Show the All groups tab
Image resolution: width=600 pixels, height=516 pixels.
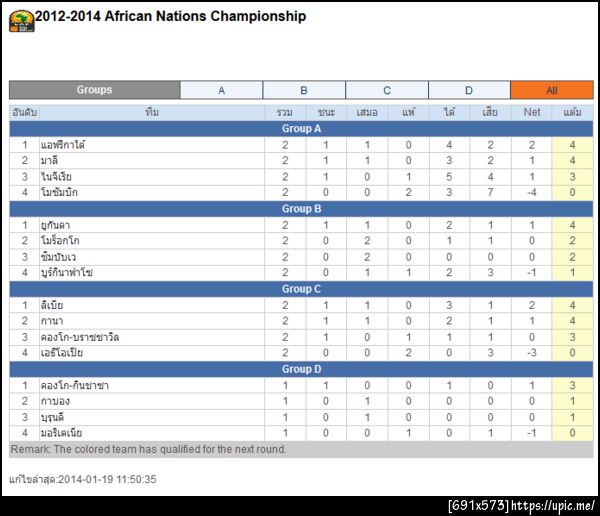[x=551, y=90]
